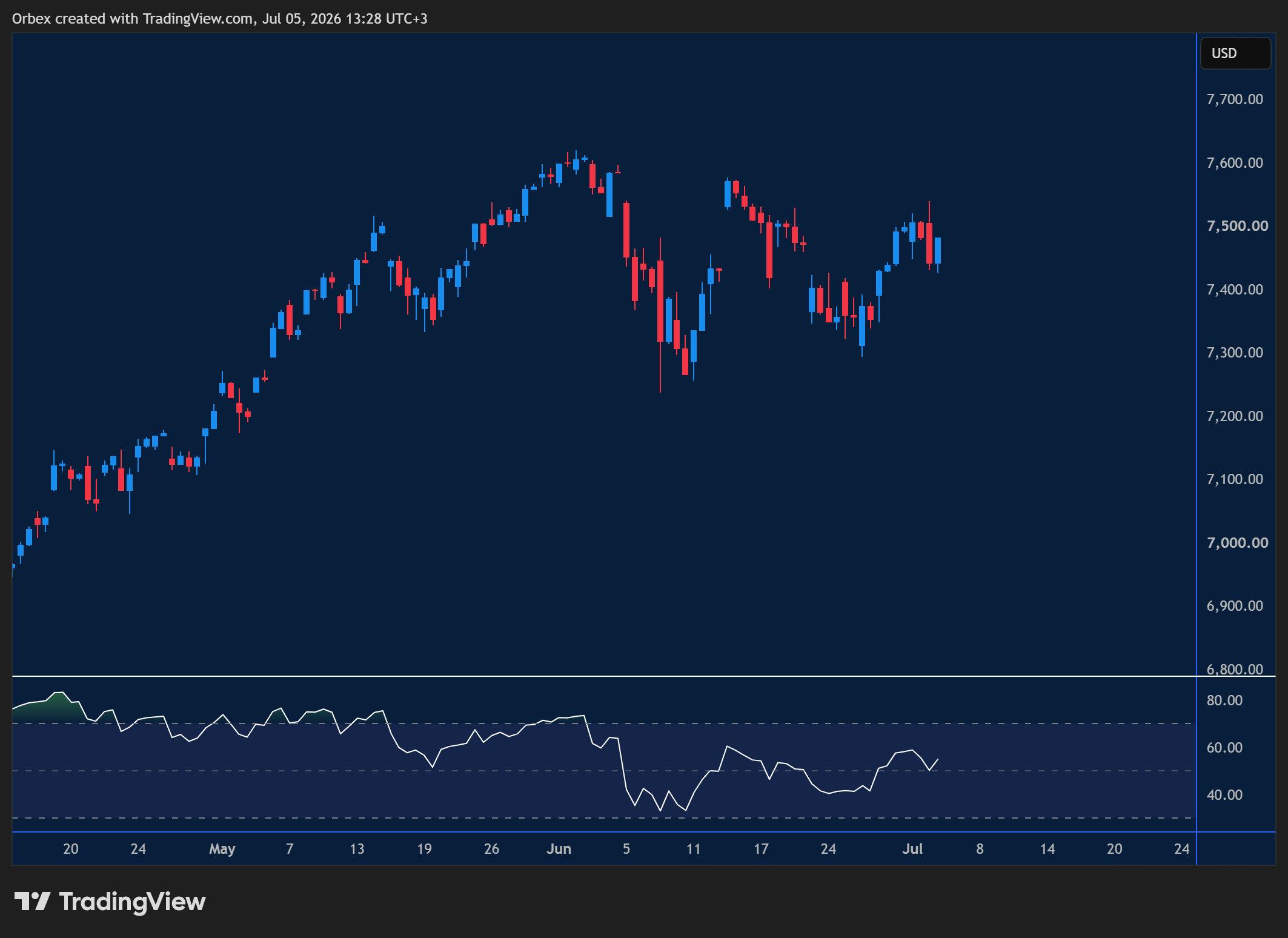Viewport: 1288px width, 938px height.
Task: Click the 13 date label before 19
Action: pos(357,849)
